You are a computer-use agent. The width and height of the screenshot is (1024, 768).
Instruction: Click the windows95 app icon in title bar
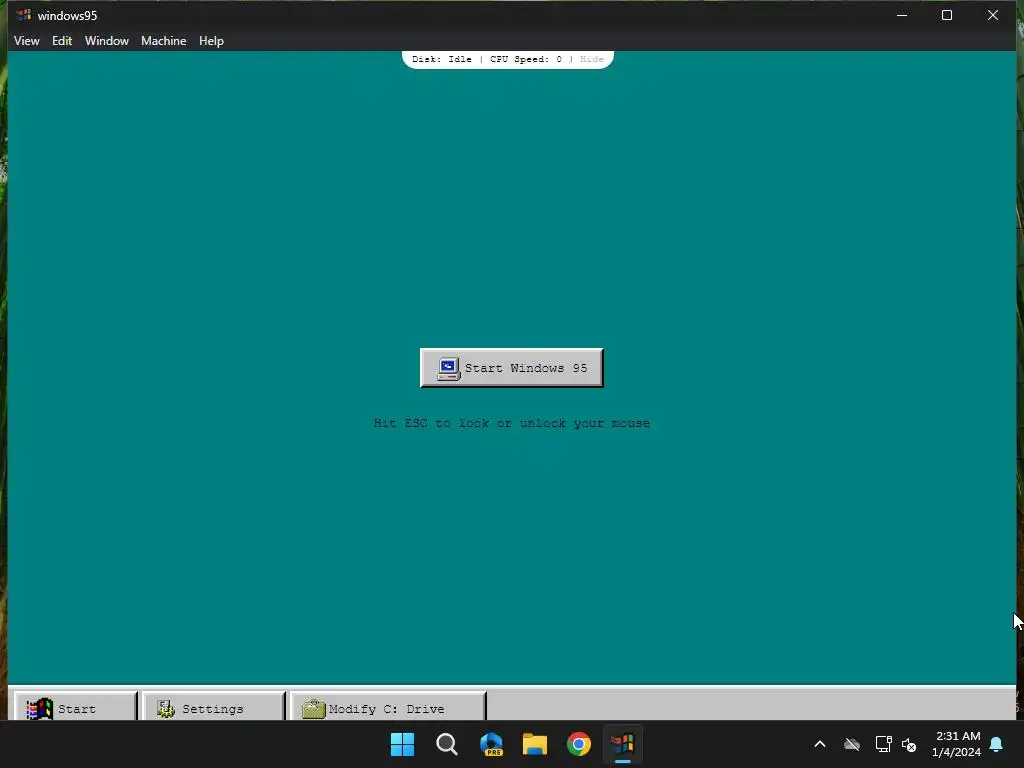pos(24,14)
